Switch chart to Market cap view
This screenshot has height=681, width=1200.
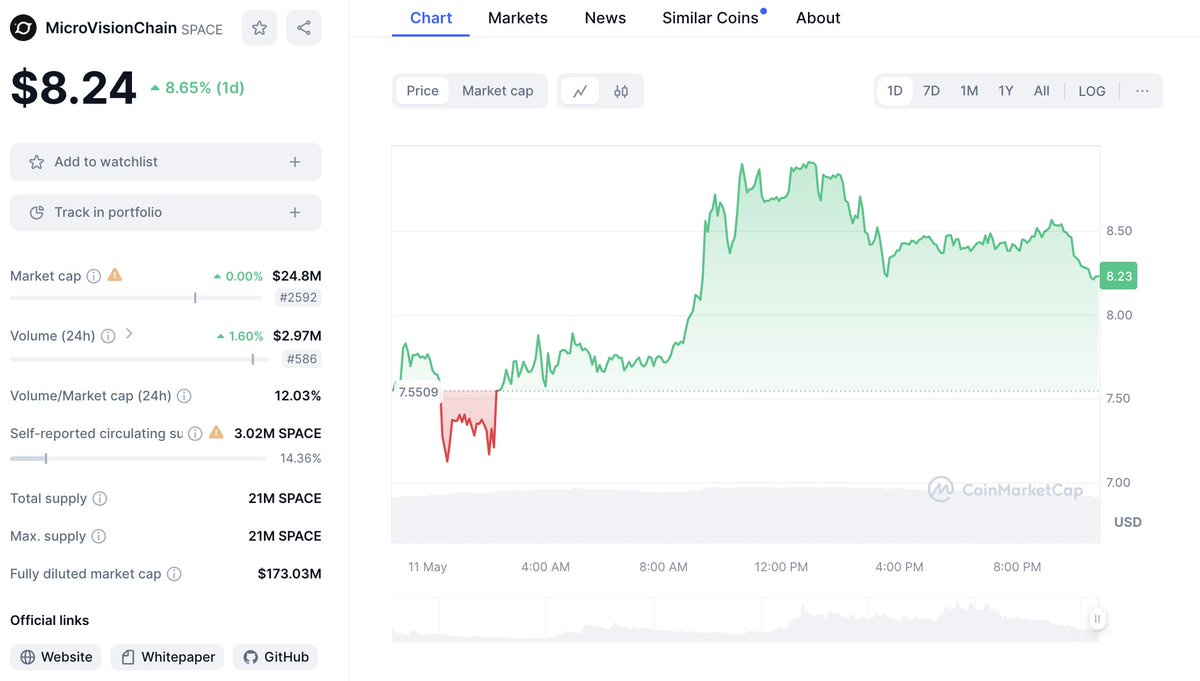click(497, 90)
